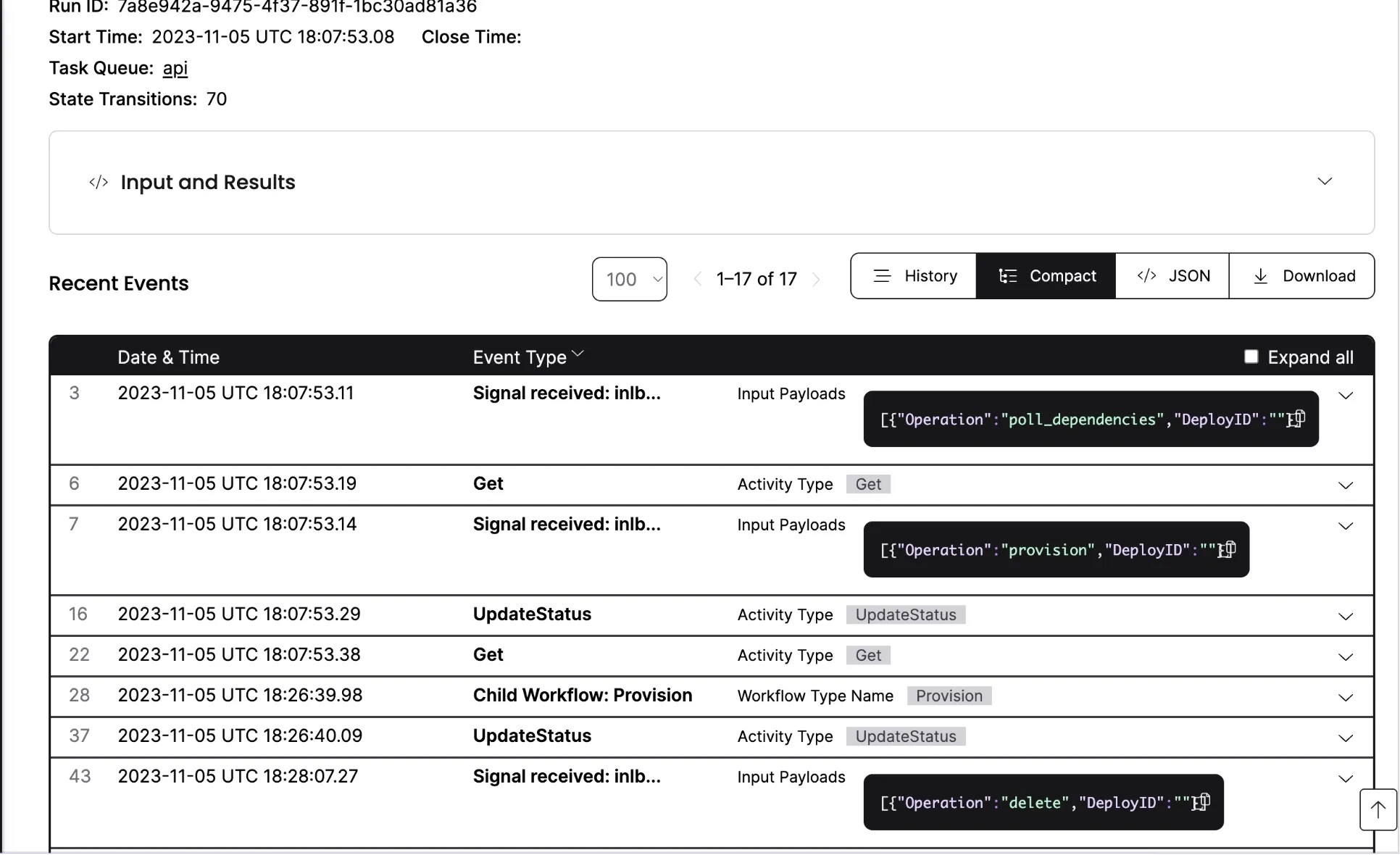Expand event 6 Get row
The image size is (1400, 855).
click(x=1346, y=485)
